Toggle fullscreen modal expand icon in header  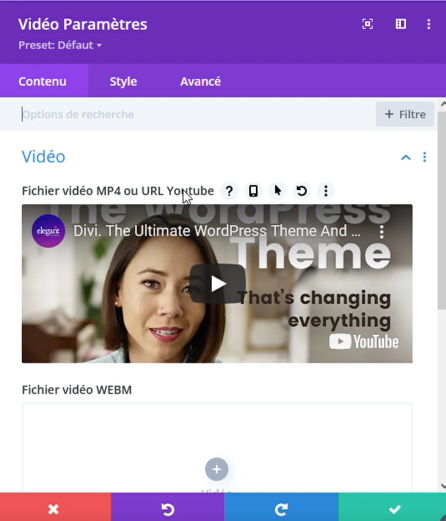click(368, 24)
